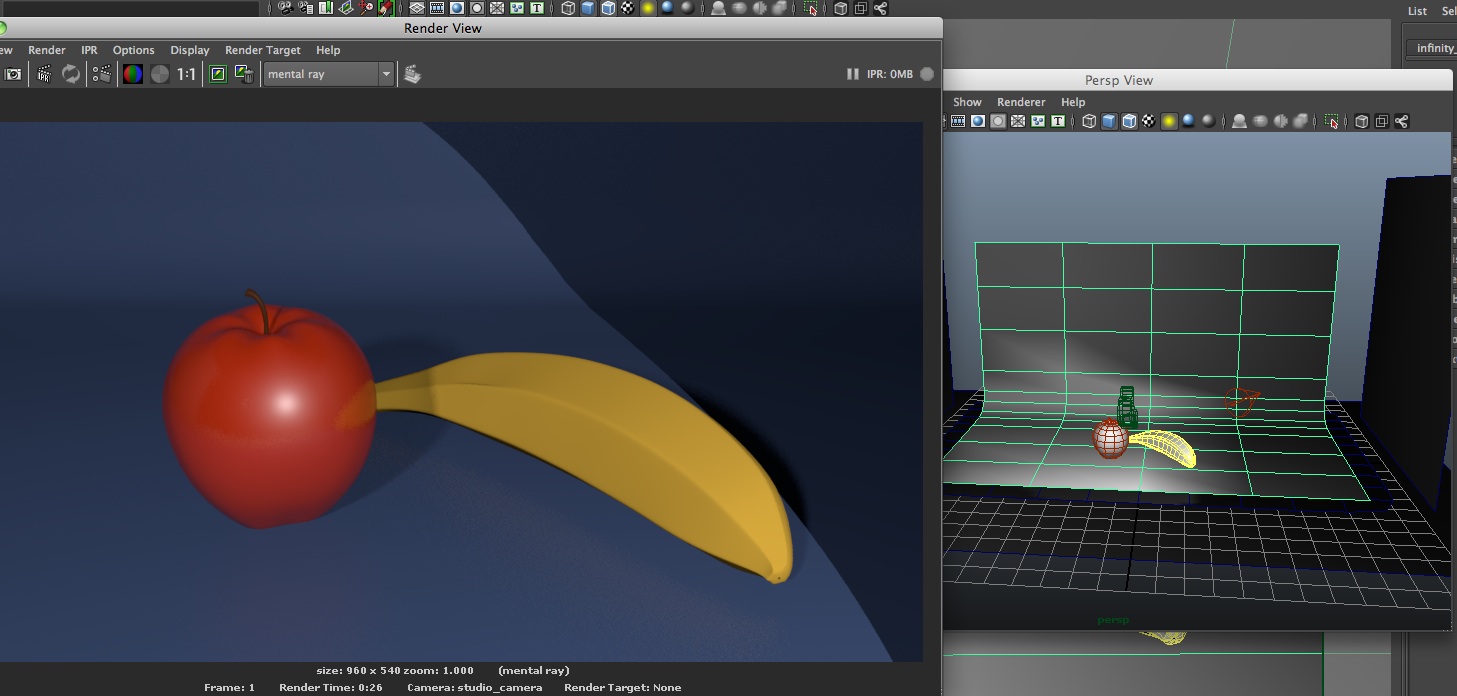Open the mental ray renderer dropdown

coord(329,74)
